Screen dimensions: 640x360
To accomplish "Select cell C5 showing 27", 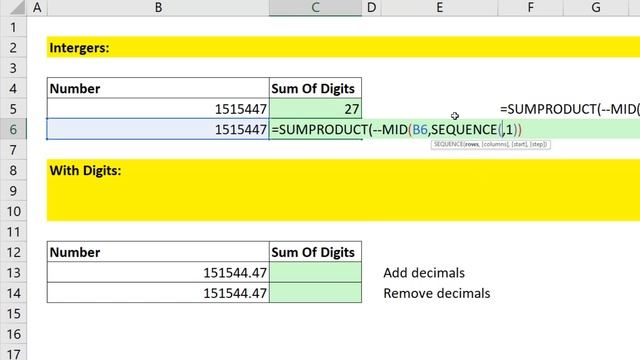I will [x=315, y=109].
